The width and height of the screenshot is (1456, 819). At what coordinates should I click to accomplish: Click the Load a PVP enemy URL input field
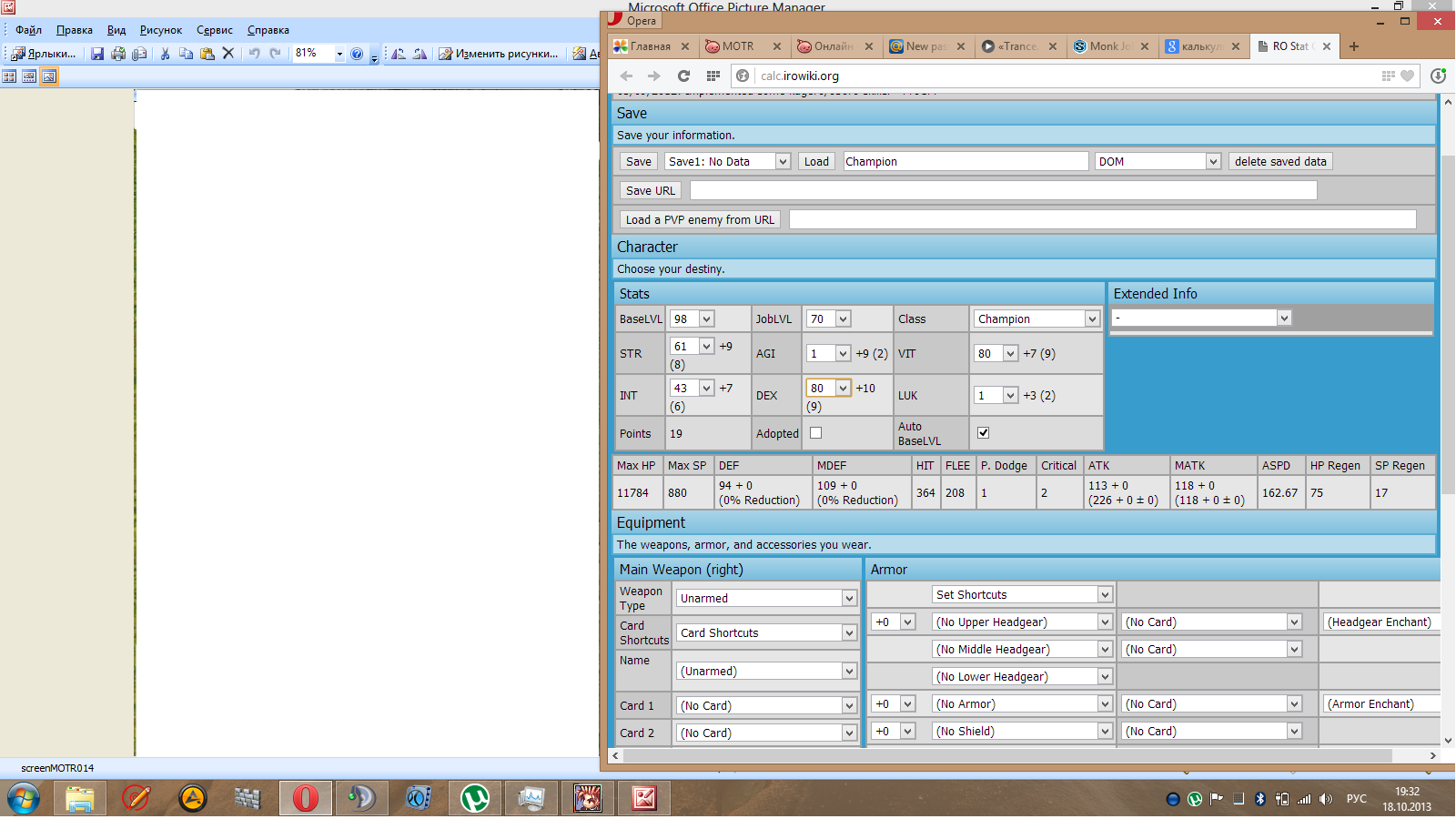coord(1102,220)
